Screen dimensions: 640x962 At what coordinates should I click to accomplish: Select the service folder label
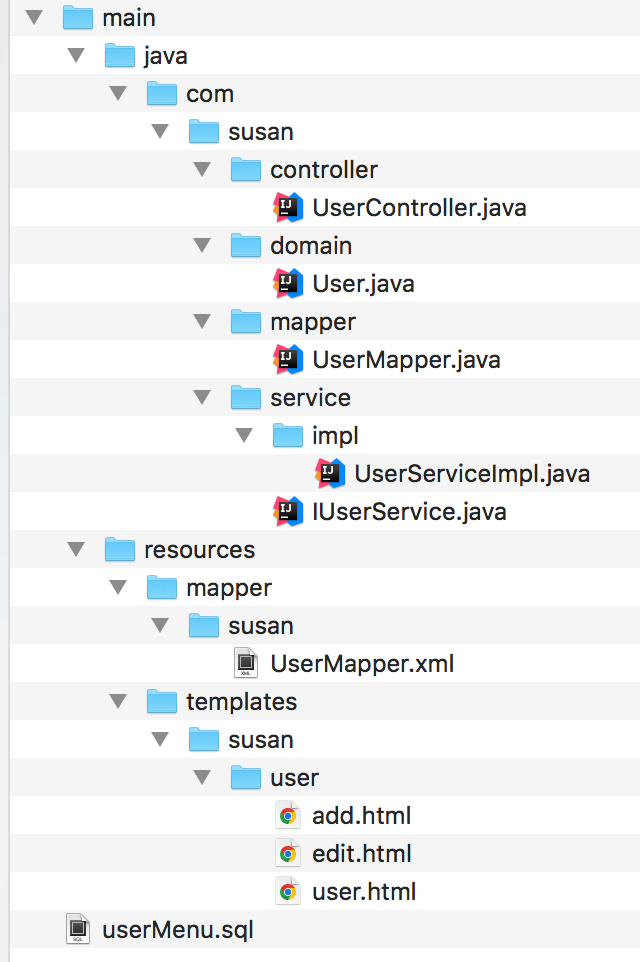[x=310, y=398]
